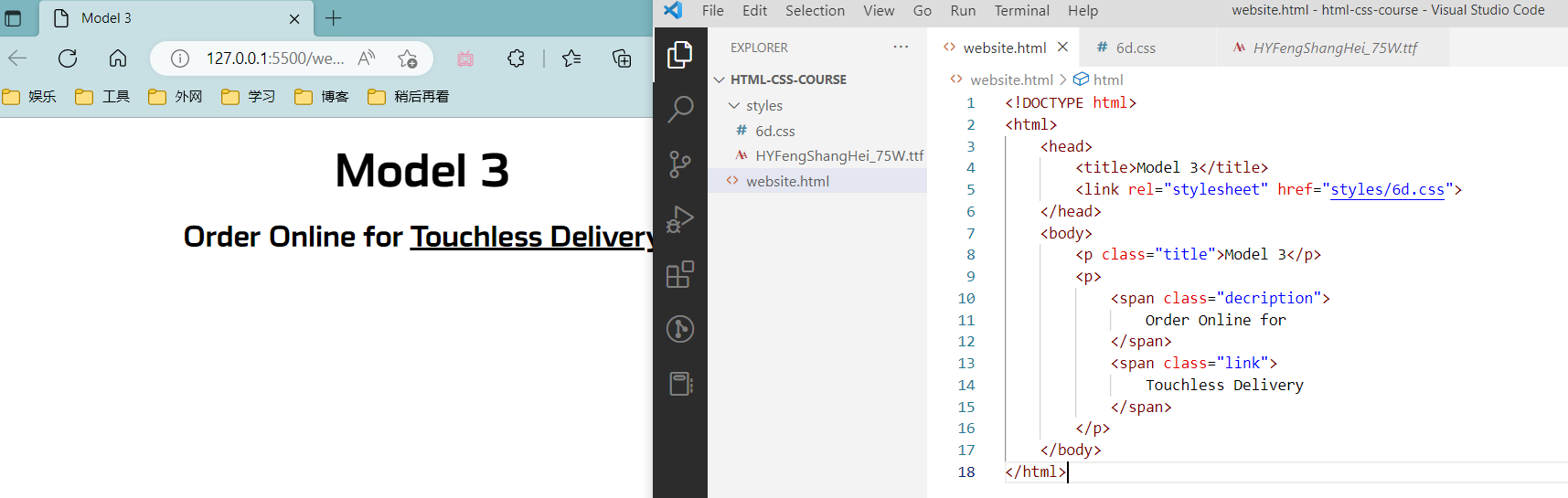
Task: Open the Favorites list icon
Action: click(x=572, y=58)
